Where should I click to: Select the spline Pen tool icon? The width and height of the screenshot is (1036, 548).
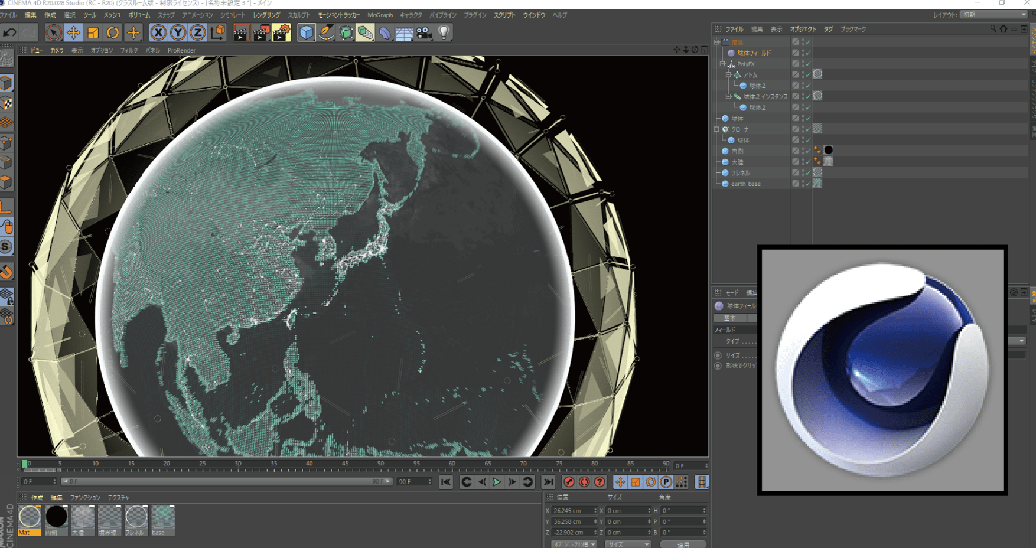pyautogui.click(x=326, y=32)
